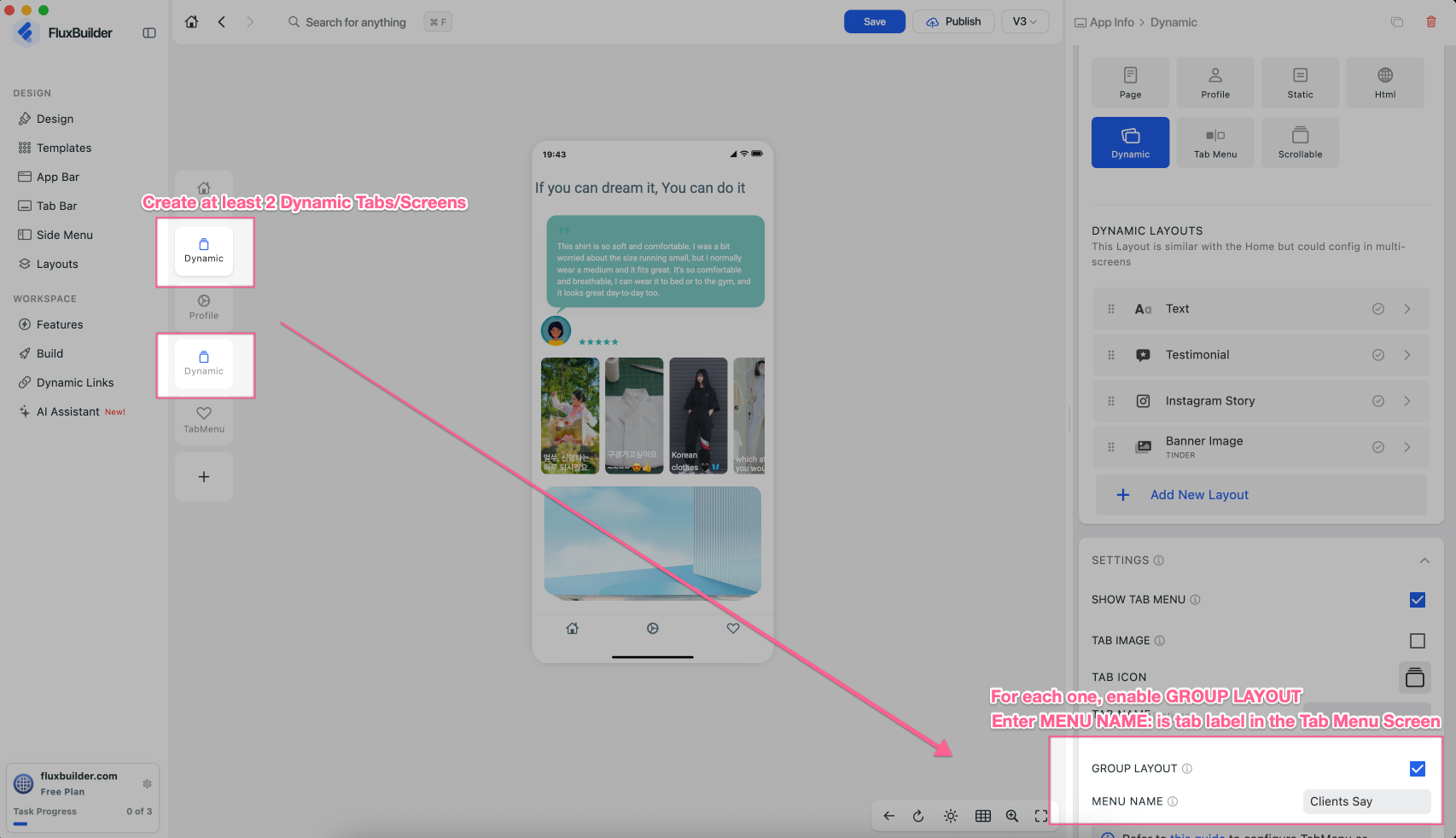Refresh the preview
Image resolution: width=1456 pixels, height=838 pixels.
click(918, 816)
